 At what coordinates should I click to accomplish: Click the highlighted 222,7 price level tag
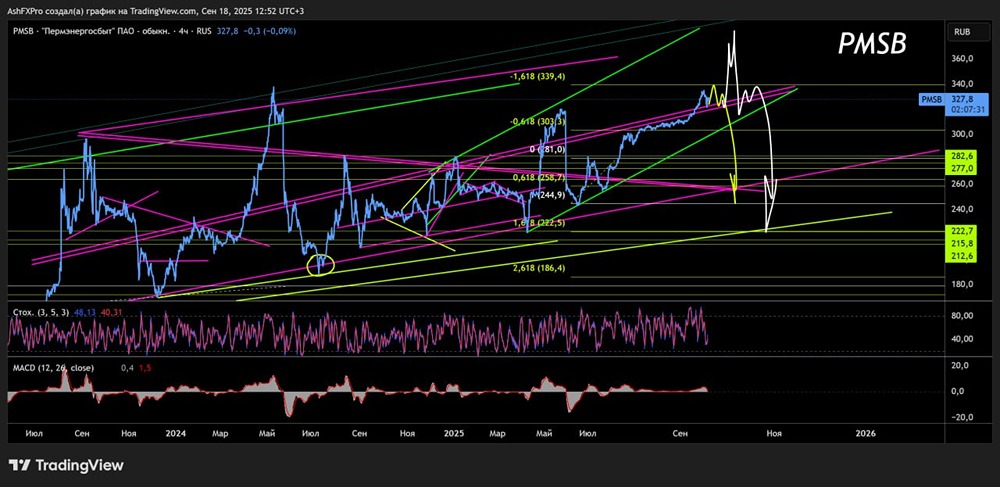(x=962, y=231)
